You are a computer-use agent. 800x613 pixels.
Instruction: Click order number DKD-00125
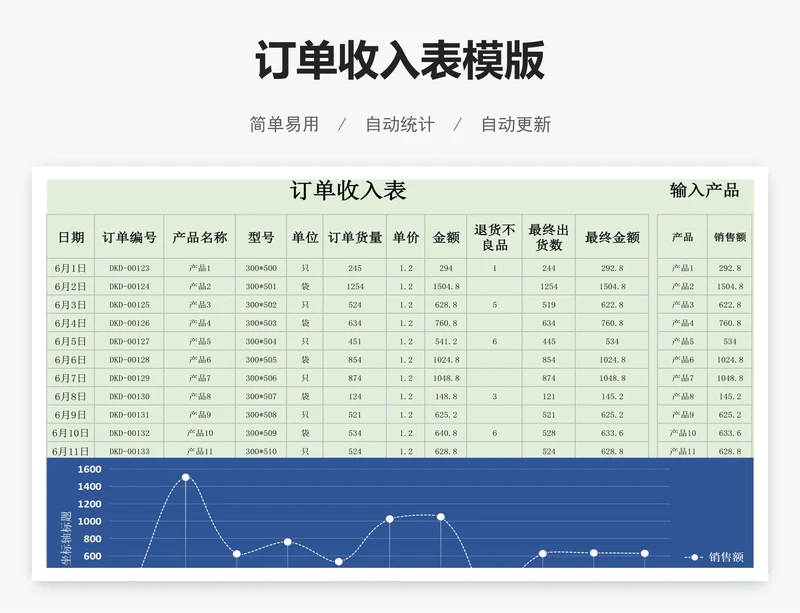[130, 305]
